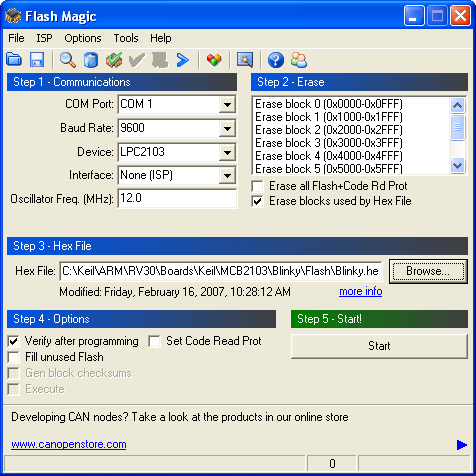Click the grayed-out checkmark verify icon
476x476 pixels.
[x=137, y=60]
